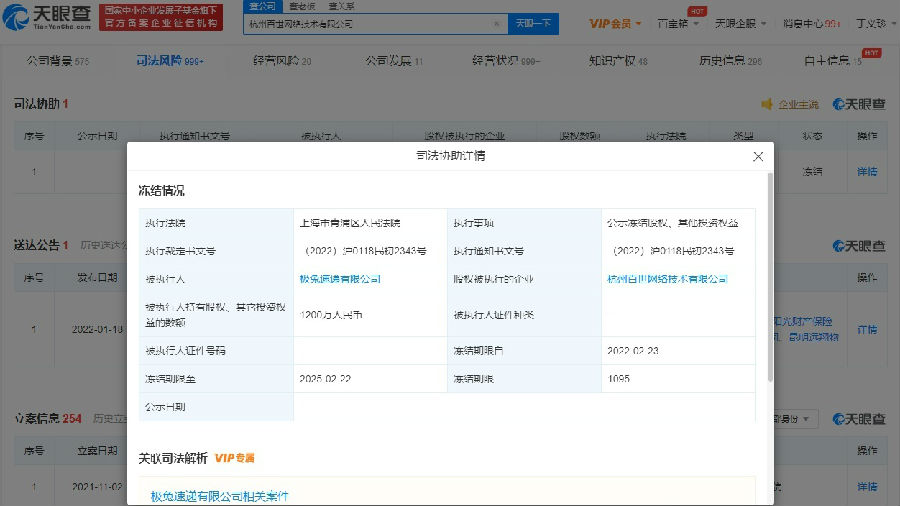Open 极兔速递有限公司相关案件 link
Viewport: 900px width, 506px height.
tap(219, 496)
